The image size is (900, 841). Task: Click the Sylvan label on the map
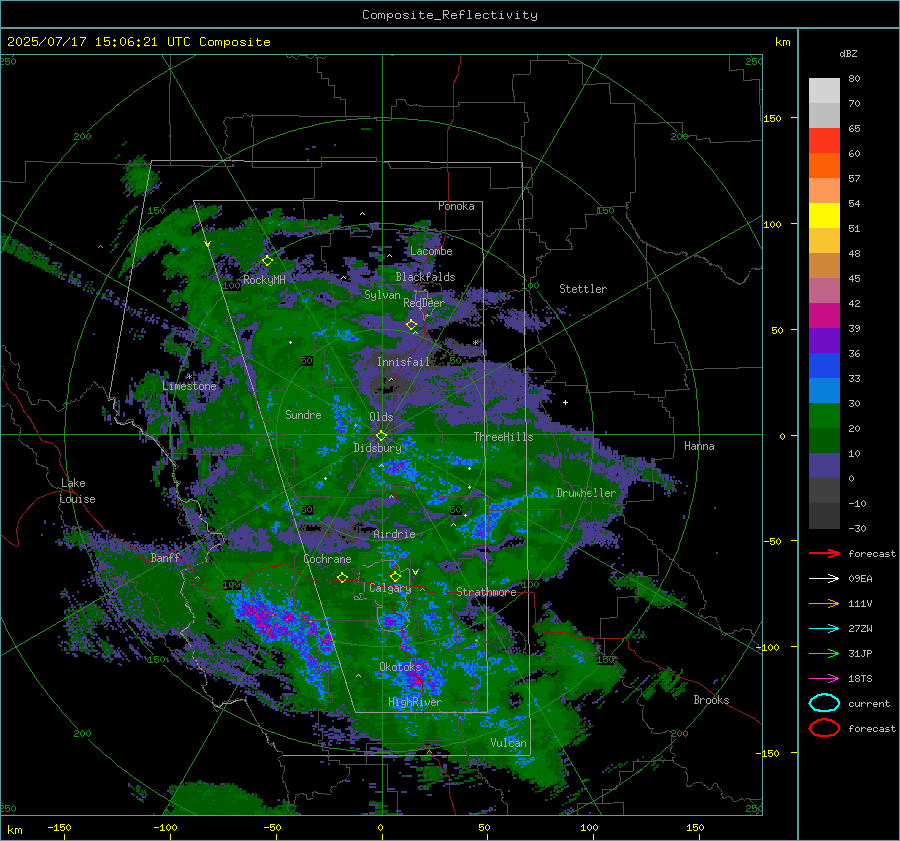pos(382,295)
